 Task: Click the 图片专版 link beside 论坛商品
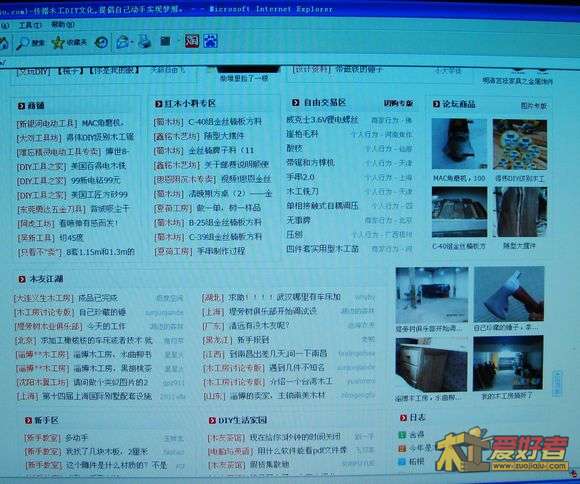(533, 106)
